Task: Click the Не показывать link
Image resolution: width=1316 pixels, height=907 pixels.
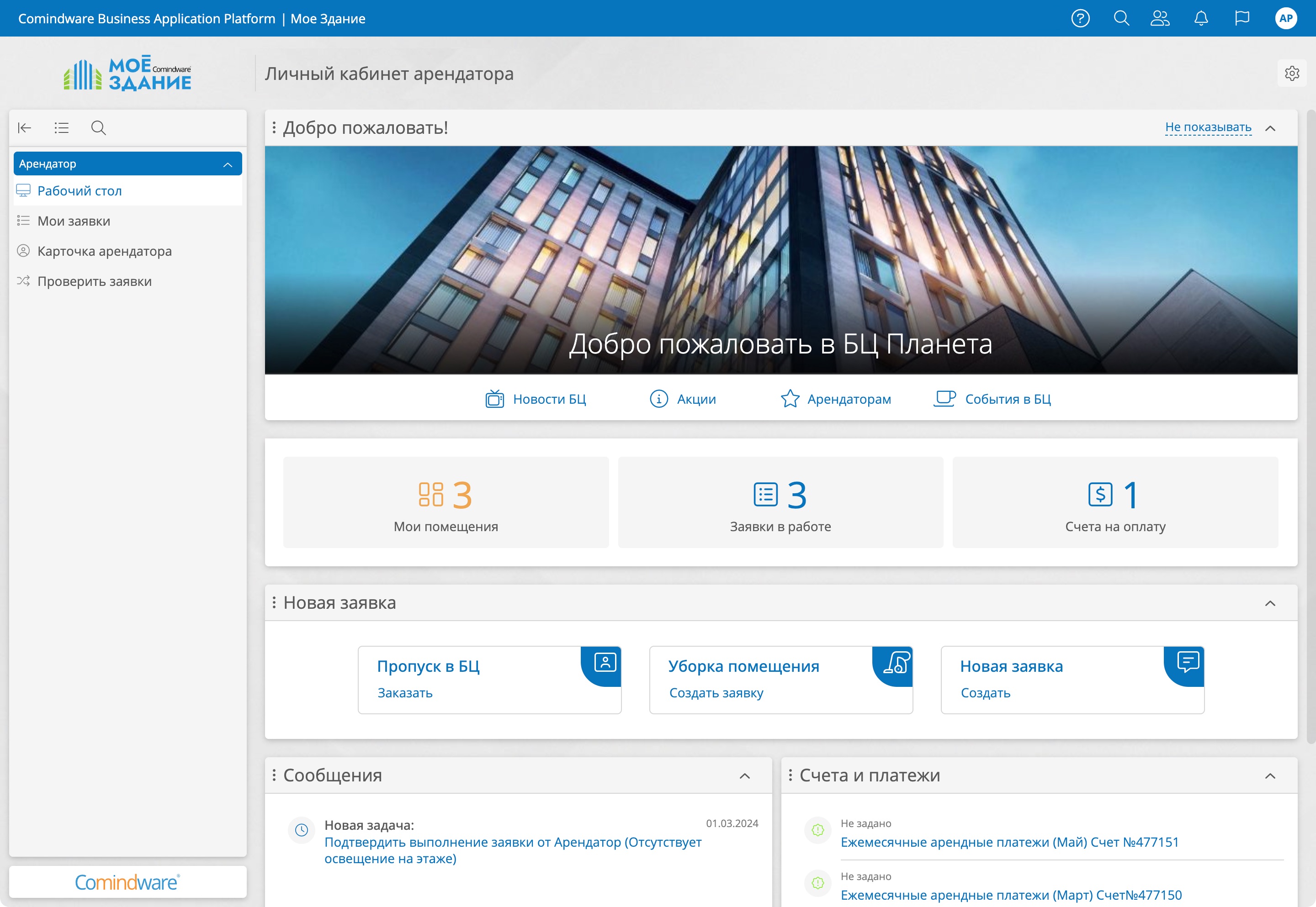Action: point(1208,127)
